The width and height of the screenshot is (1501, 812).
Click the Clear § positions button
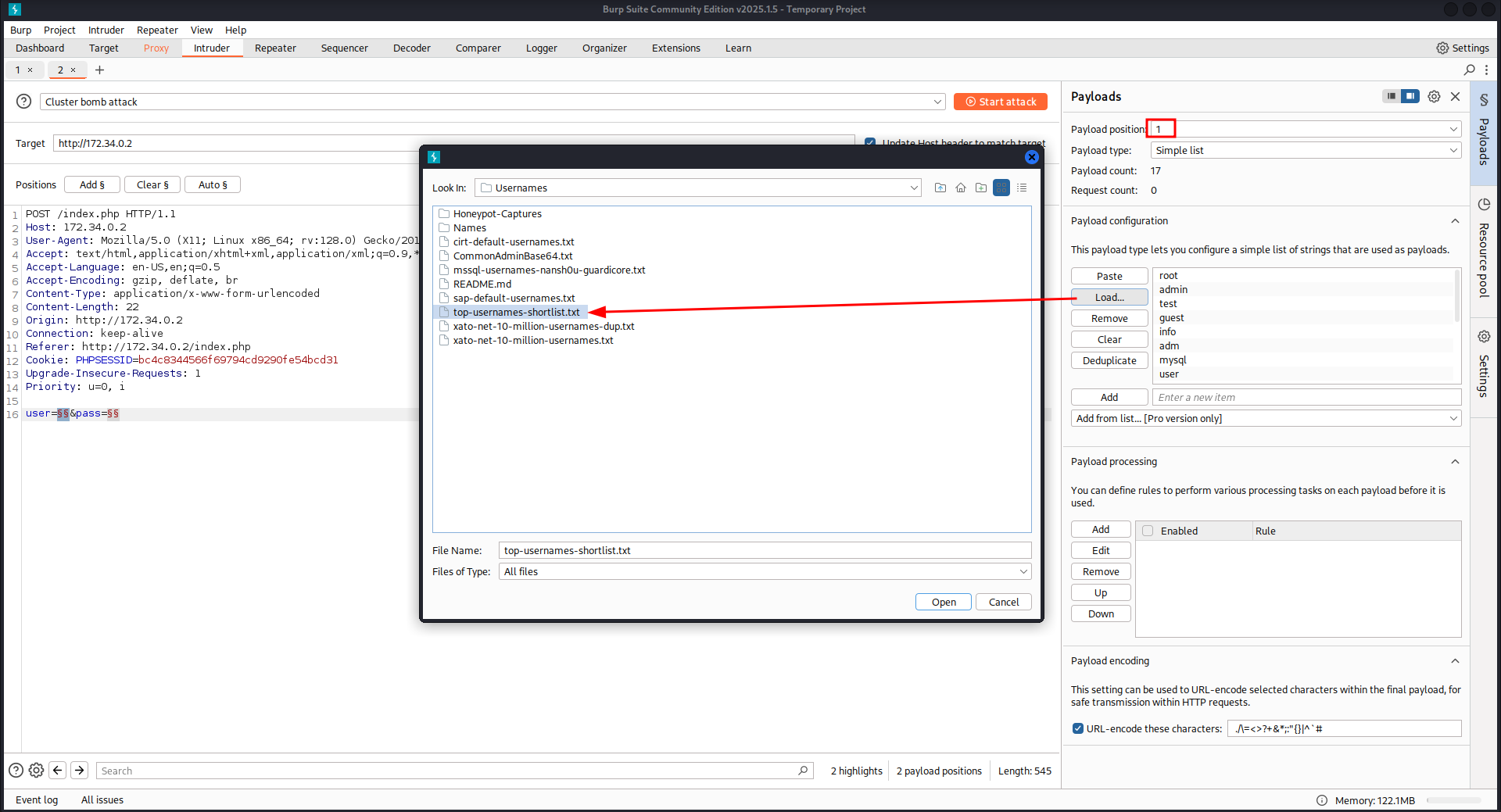click(152, 184)
